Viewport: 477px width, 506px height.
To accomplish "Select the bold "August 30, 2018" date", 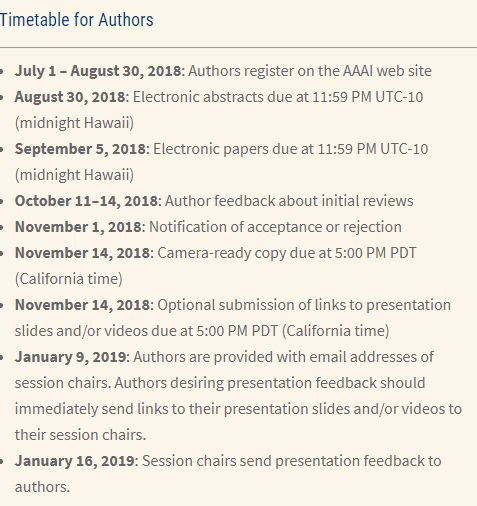I will tap(70, 97).
